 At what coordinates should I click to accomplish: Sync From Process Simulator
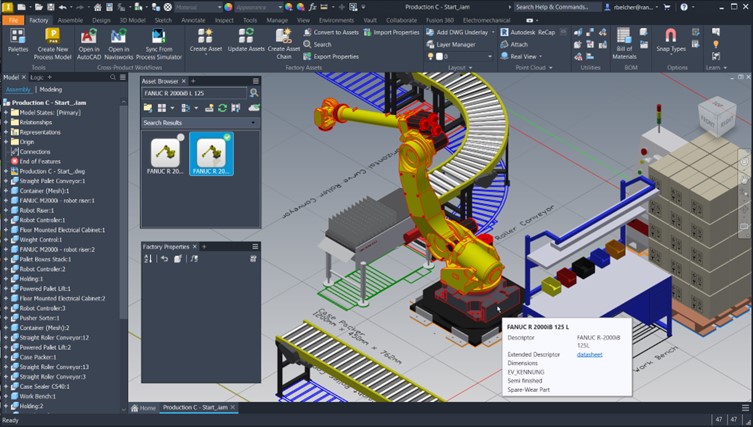pyautogui.click(x=159, y=44)
